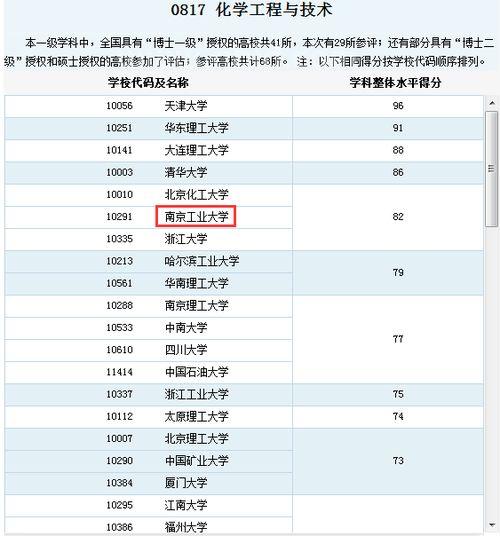The height and width of the screenshot is (536, 500).
Task: Click school code 10533
Action: pos(119,328)
